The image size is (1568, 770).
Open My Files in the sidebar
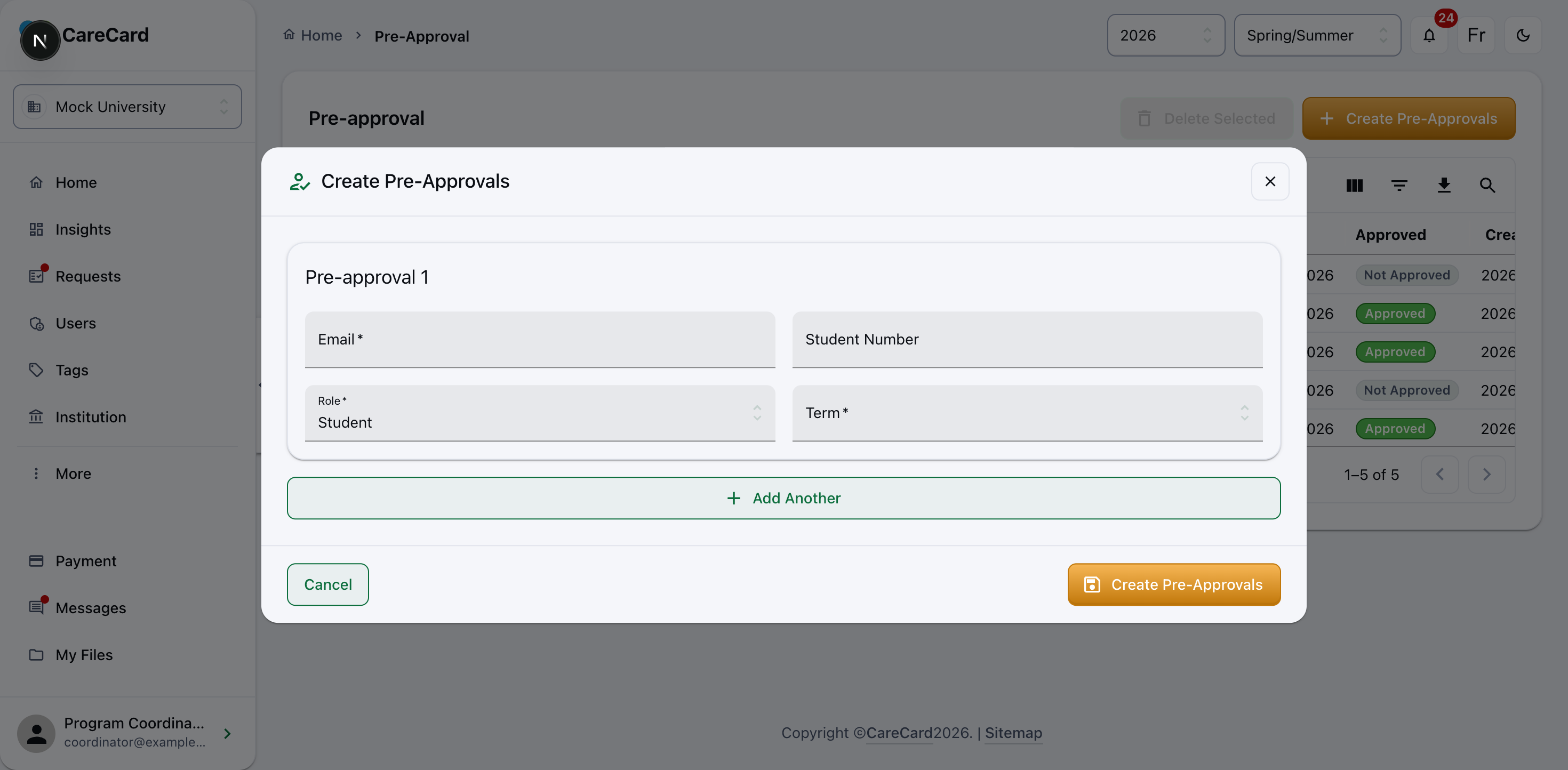pyautogui.click(x=128, y=655)
